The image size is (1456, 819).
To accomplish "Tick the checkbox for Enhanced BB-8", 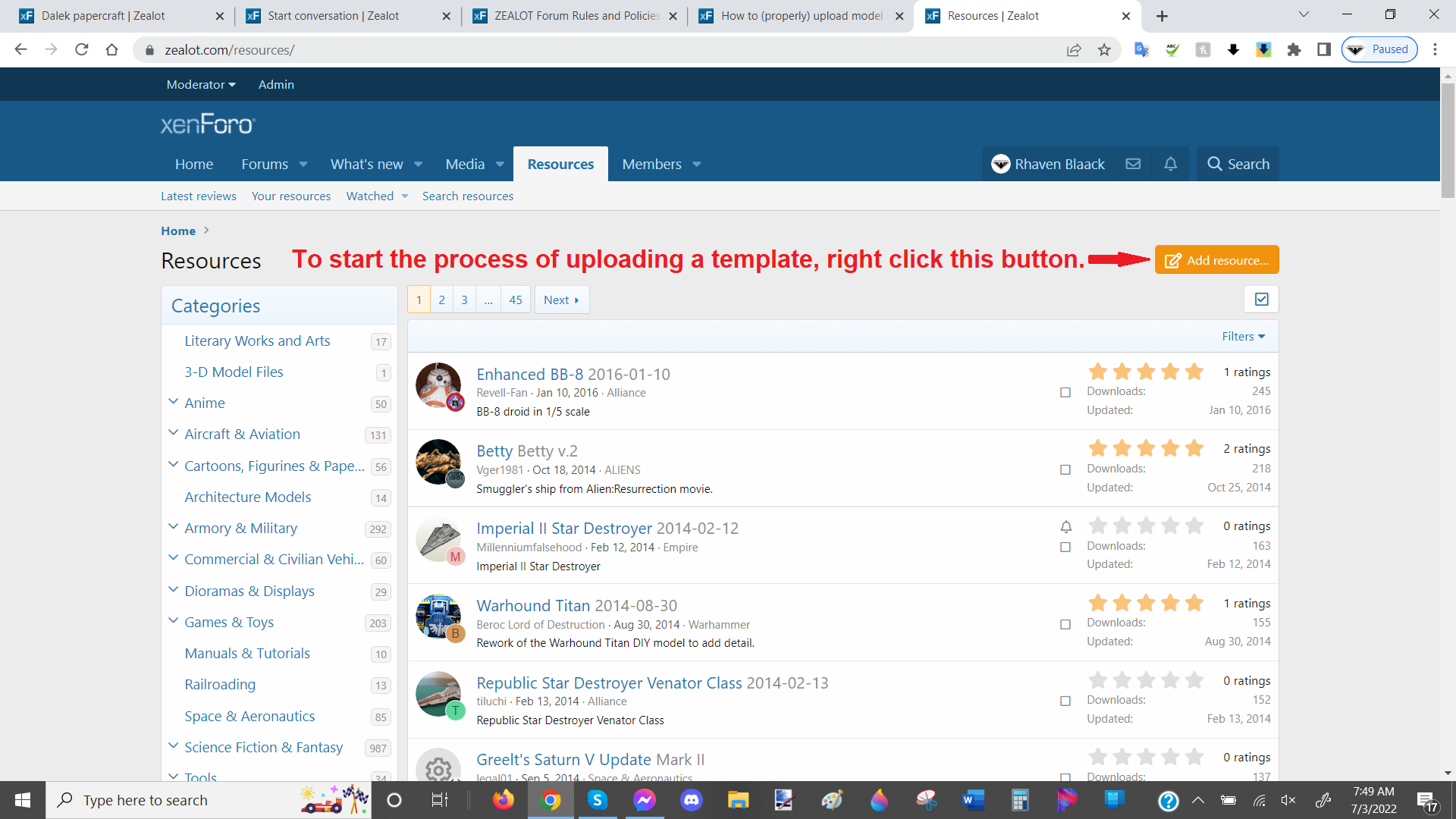I will click(1065, 393).
